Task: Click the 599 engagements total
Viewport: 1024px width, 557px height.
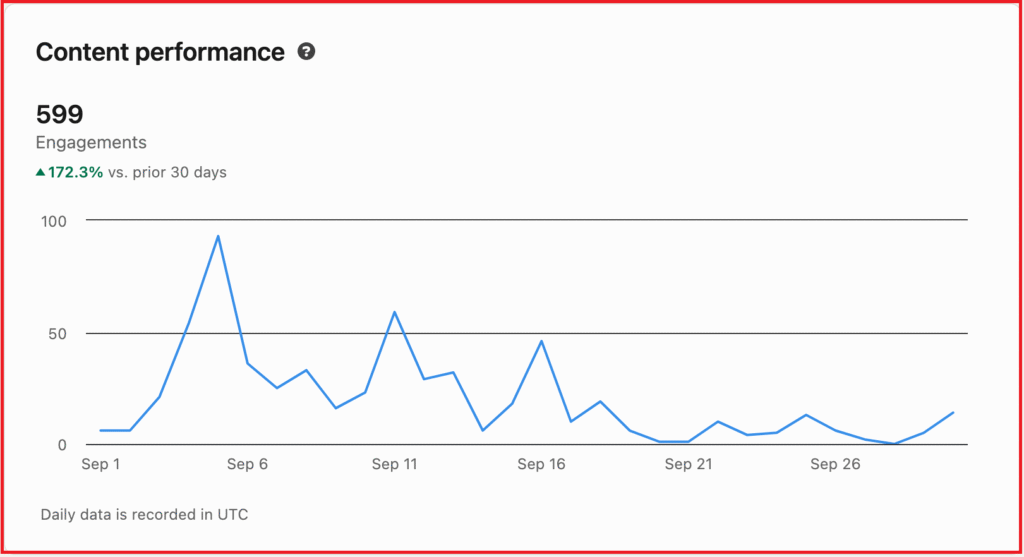Action: (59, 114)
